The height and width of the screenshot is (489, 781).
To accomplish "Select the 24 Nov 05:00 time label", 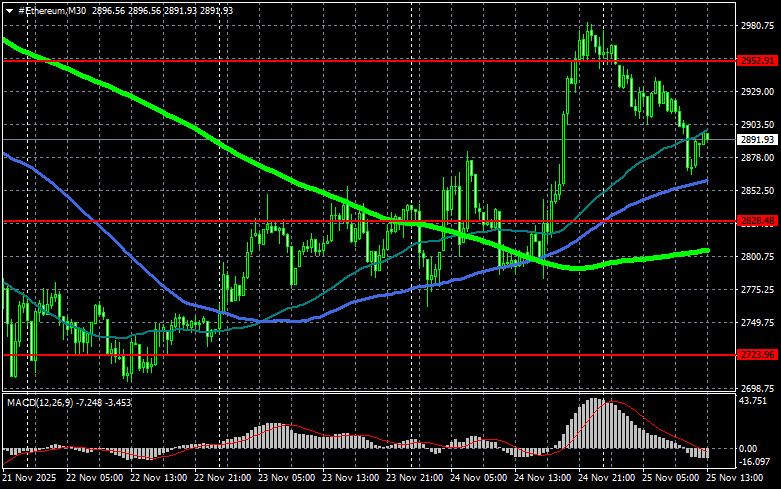I will pos(479,478).
